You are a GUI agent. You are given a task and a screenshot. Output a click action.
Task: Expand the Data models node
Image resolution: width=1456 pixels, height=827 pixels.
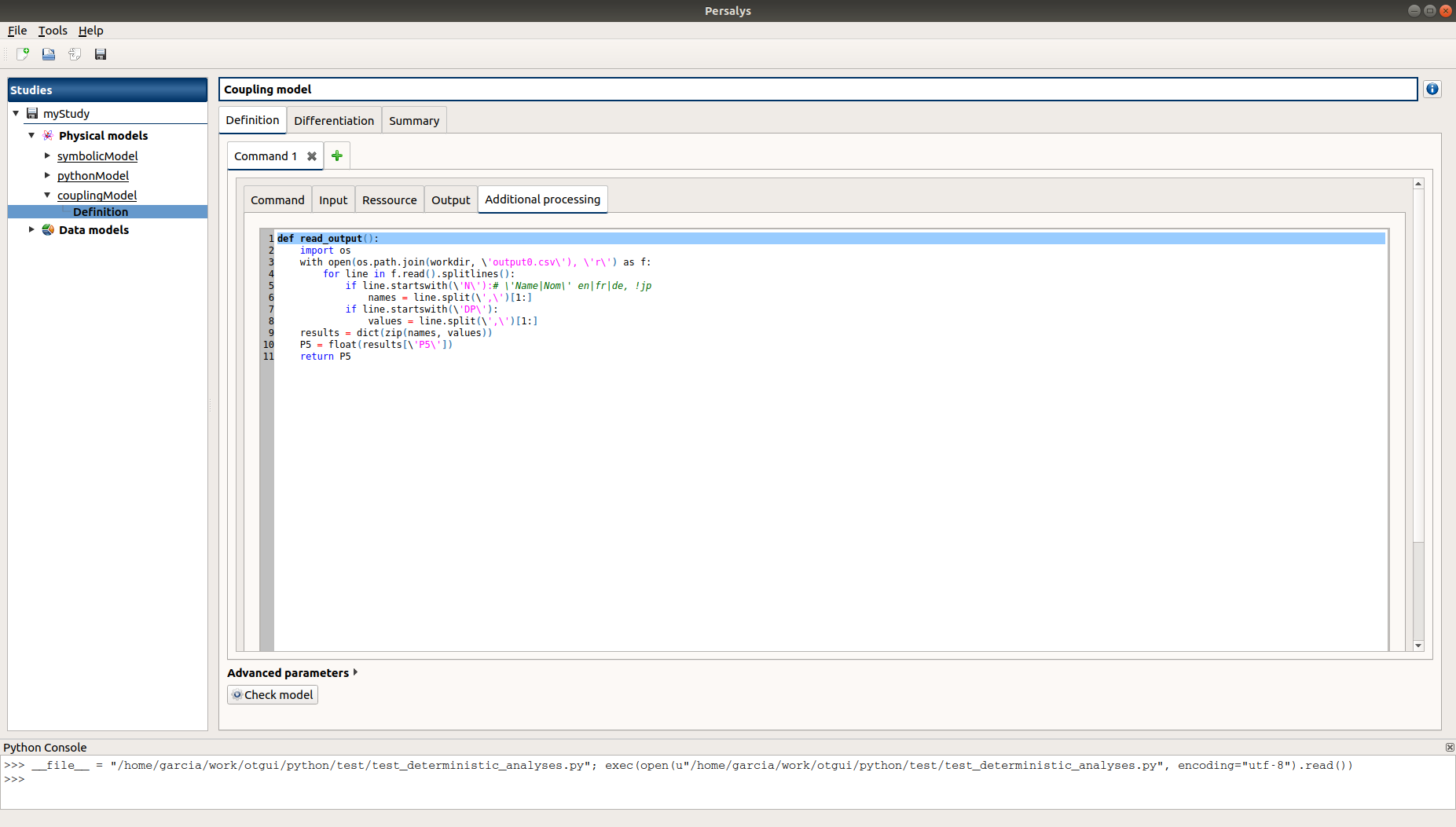[31, 229]
